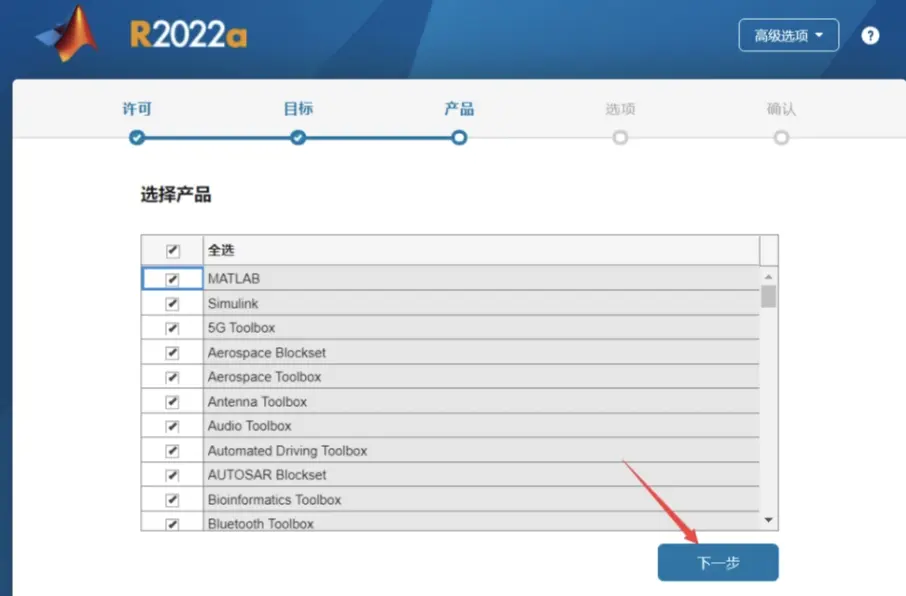Click the help question mark icon
The height and width of the screenshot is (596, 906).
[x=870, y=36]
